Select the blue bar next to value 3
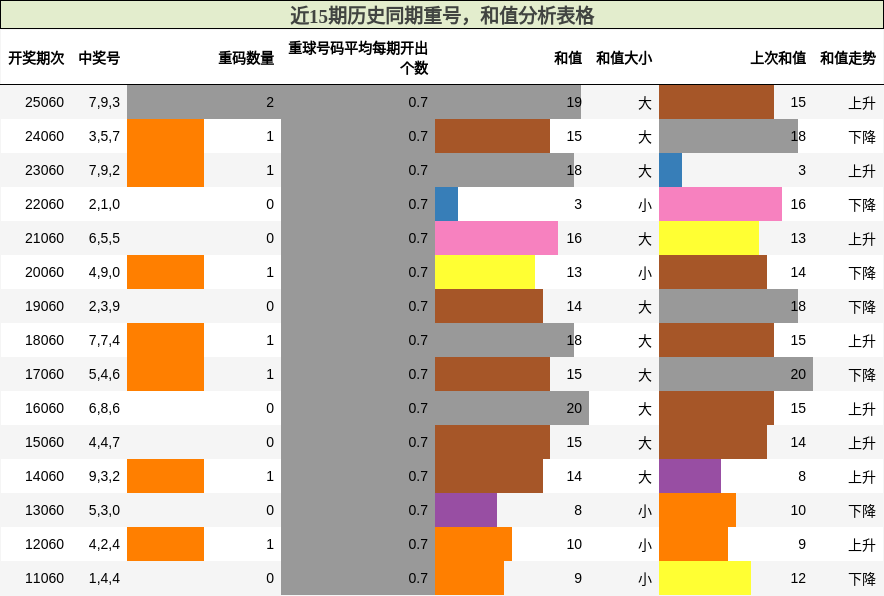The image size is (884, 596). [448, 204]
